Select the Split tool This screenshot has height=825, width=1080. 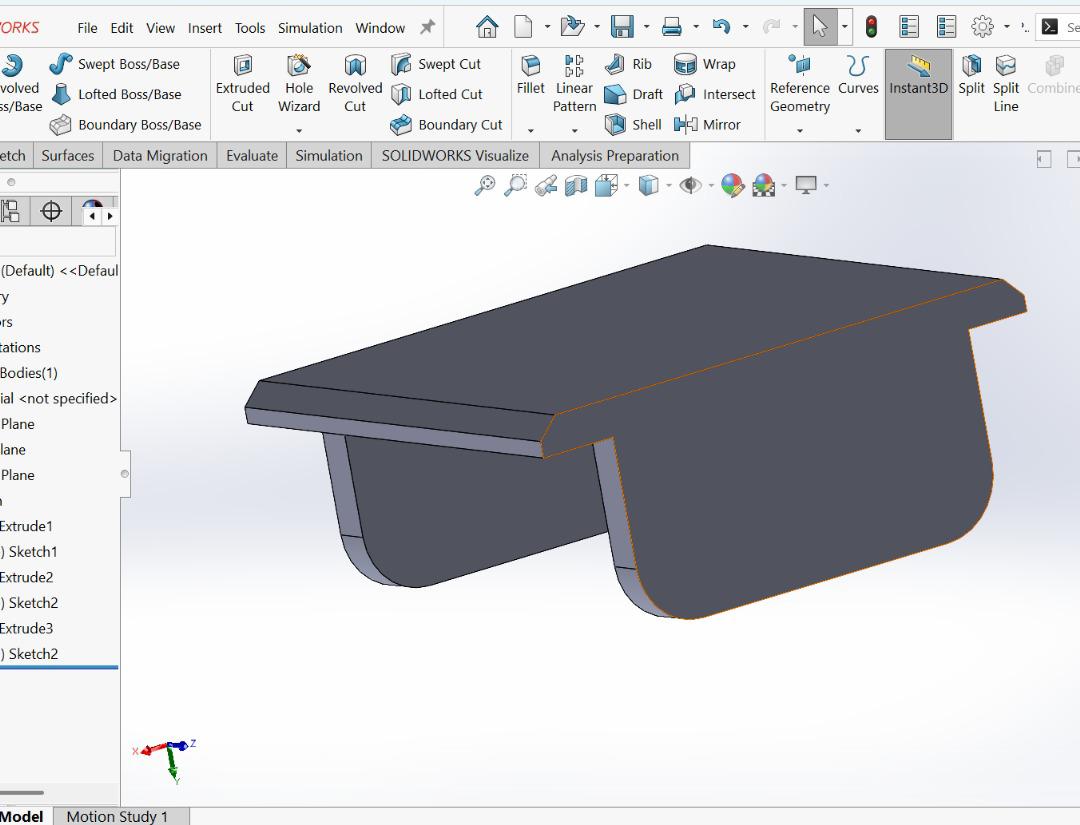click(971, 76)
